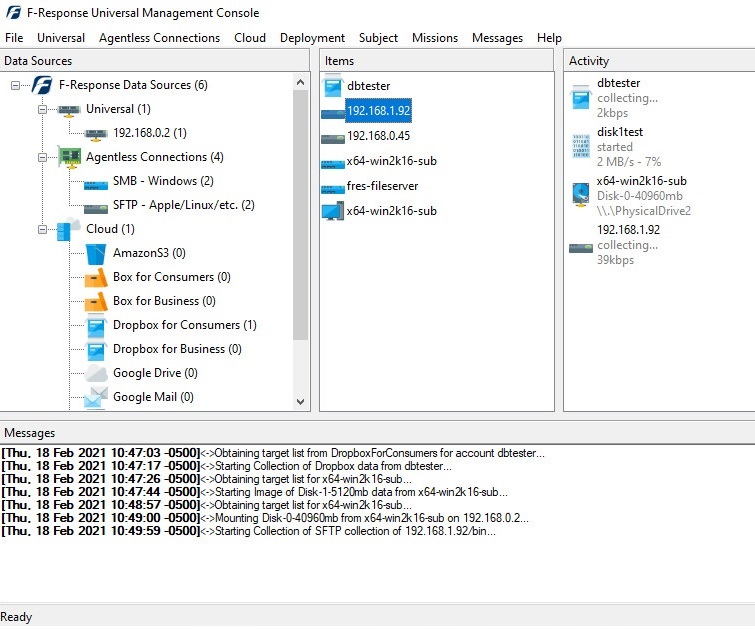
Task: Select Google Drive (0) label
Action: (x=155, y=373)
